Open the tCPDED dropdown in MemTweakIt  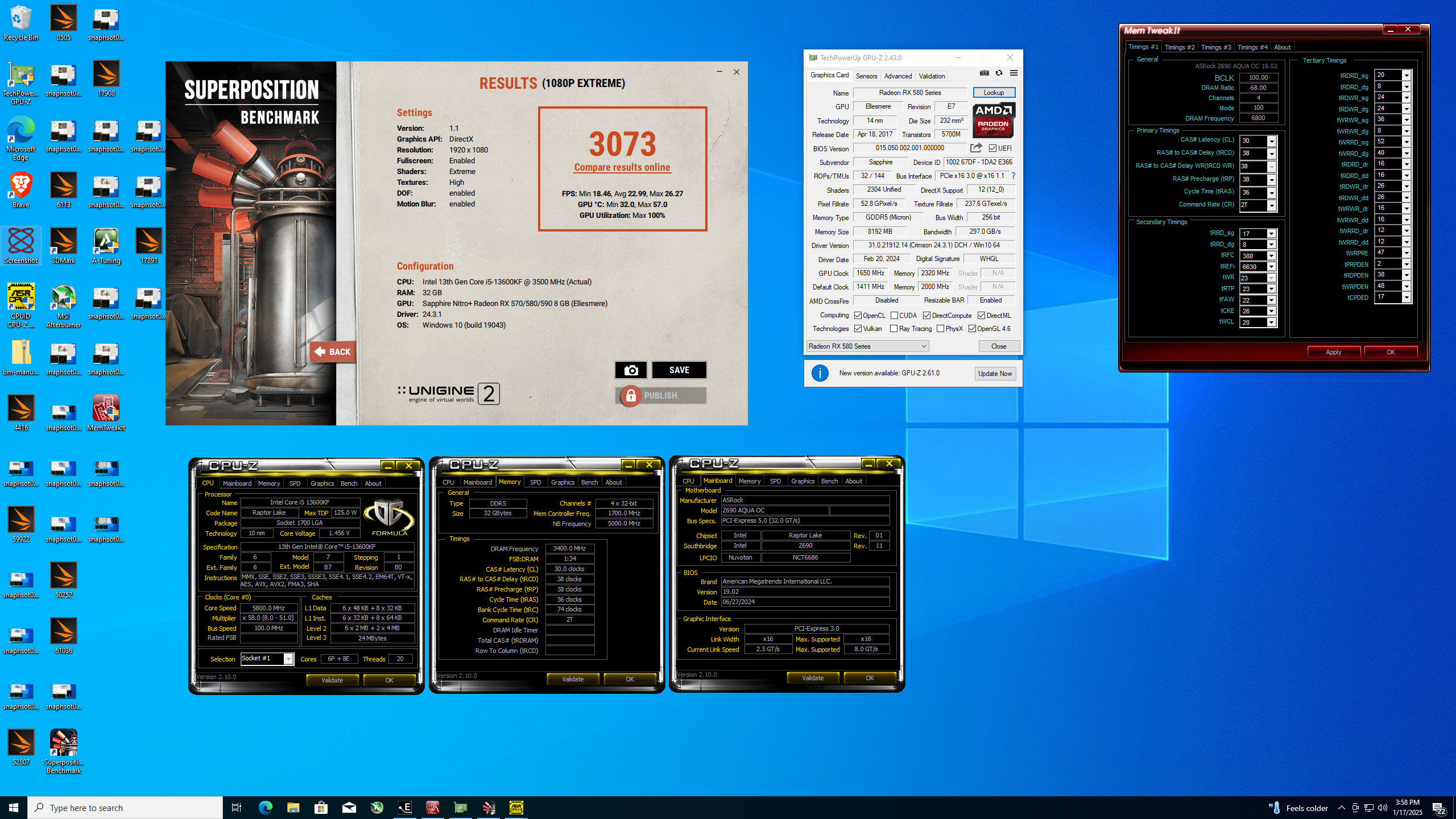(x=1407, y=297)
